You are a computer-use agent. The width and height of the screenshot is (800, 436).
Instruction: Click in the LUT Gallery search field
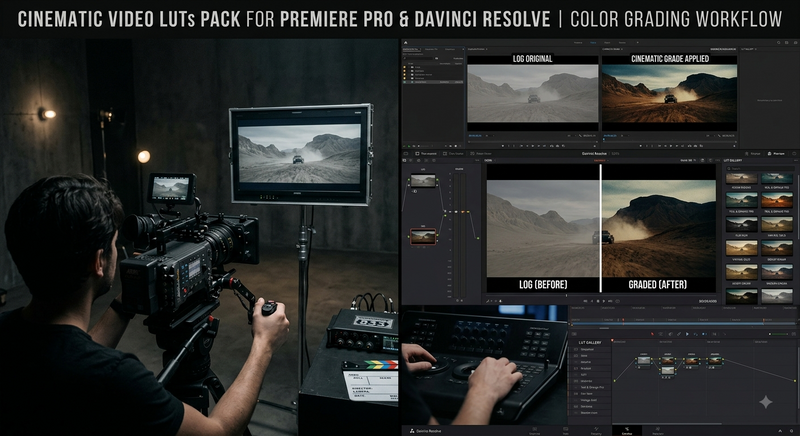point(760,168)
